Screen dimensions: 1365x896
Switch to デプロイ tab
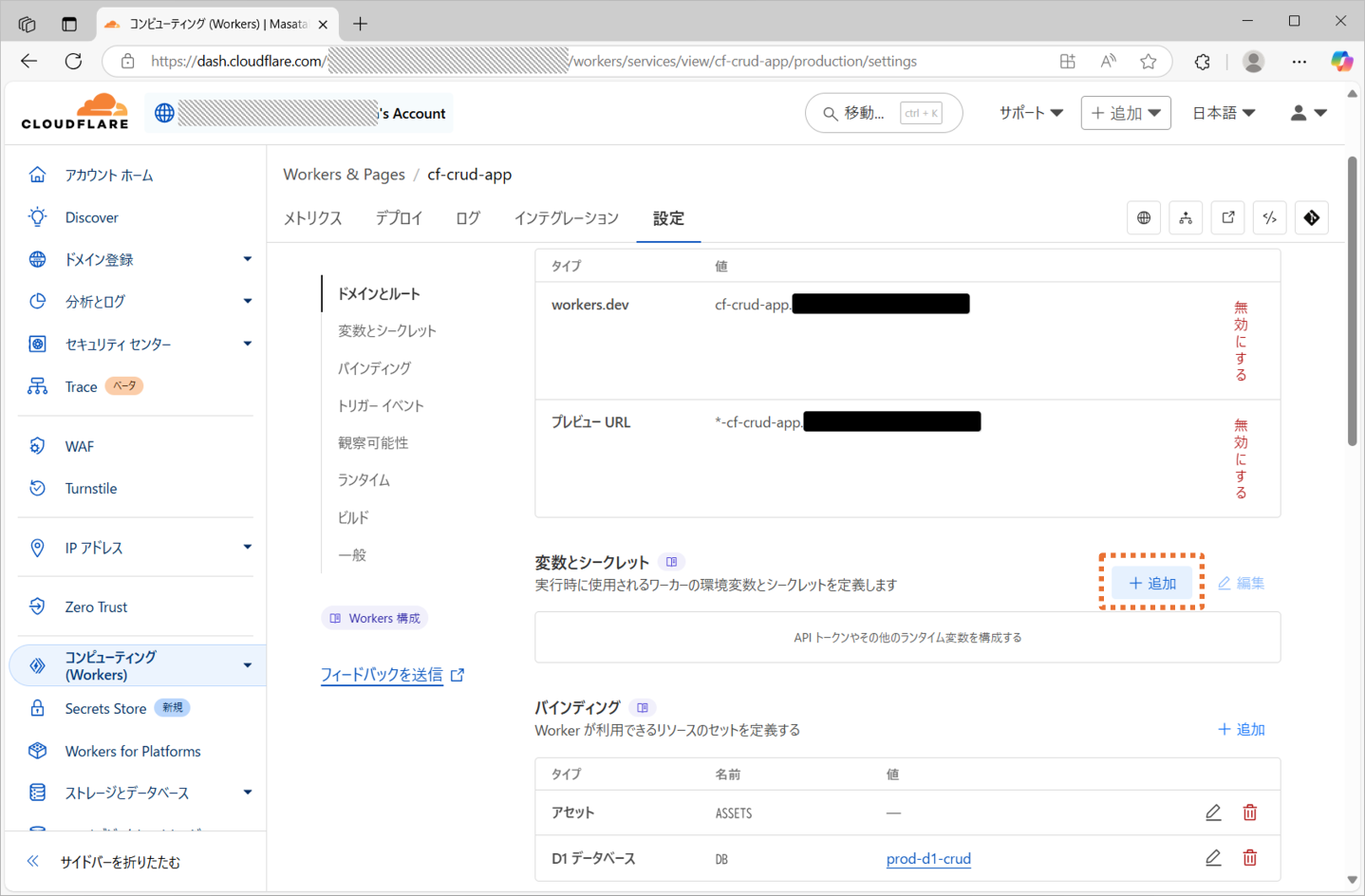pos(399,218)
